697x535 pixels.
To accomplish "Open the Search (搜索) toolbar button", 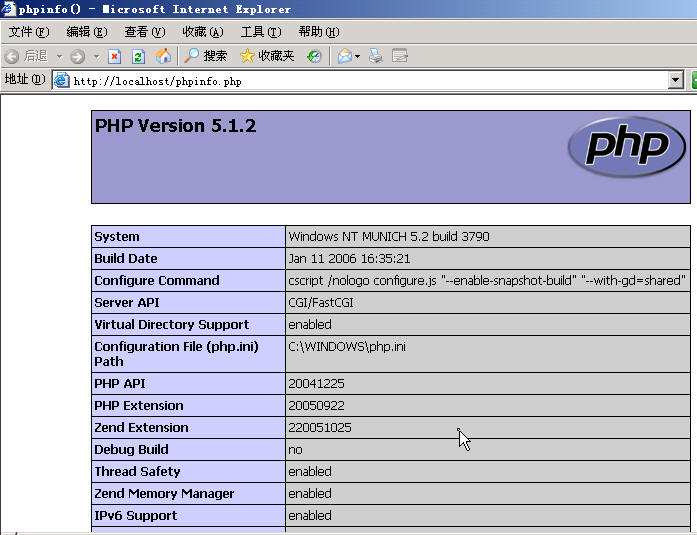I will 205,56.
